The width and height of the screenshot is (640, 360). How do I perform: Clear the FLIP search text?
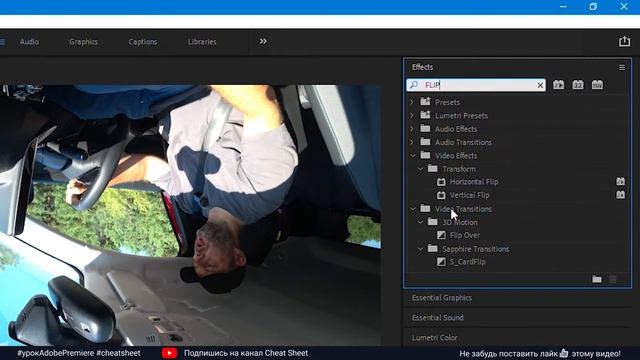pos(540,85)
